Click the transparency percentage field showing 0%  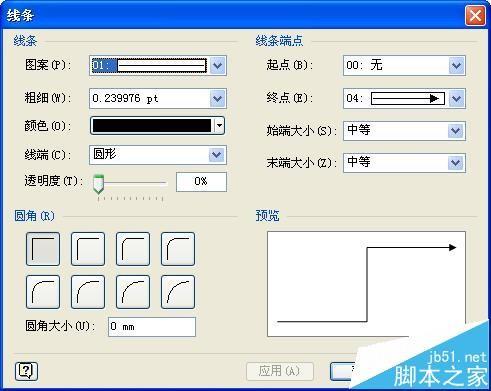(201, 182)
